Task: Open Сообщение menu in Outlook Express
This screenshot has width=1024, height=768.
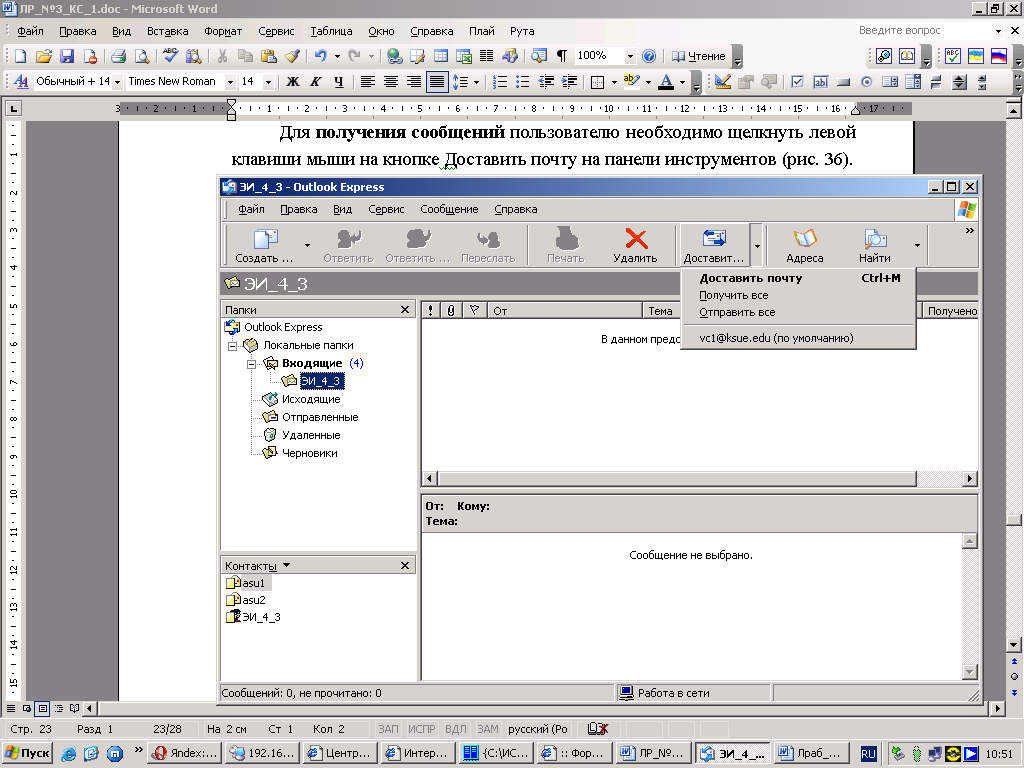Action: (449, 209)
